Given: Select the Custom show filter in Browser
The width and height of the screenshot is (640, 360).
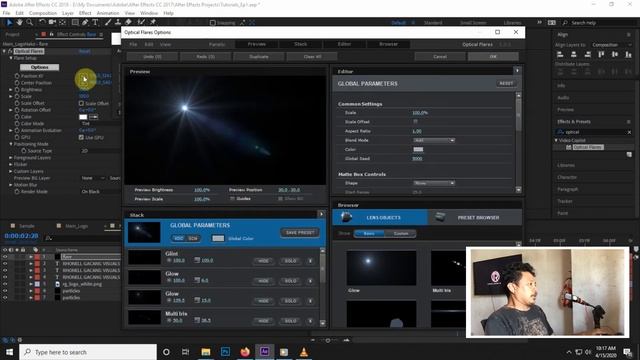Looking at the screenshot, I should (401, 233).
